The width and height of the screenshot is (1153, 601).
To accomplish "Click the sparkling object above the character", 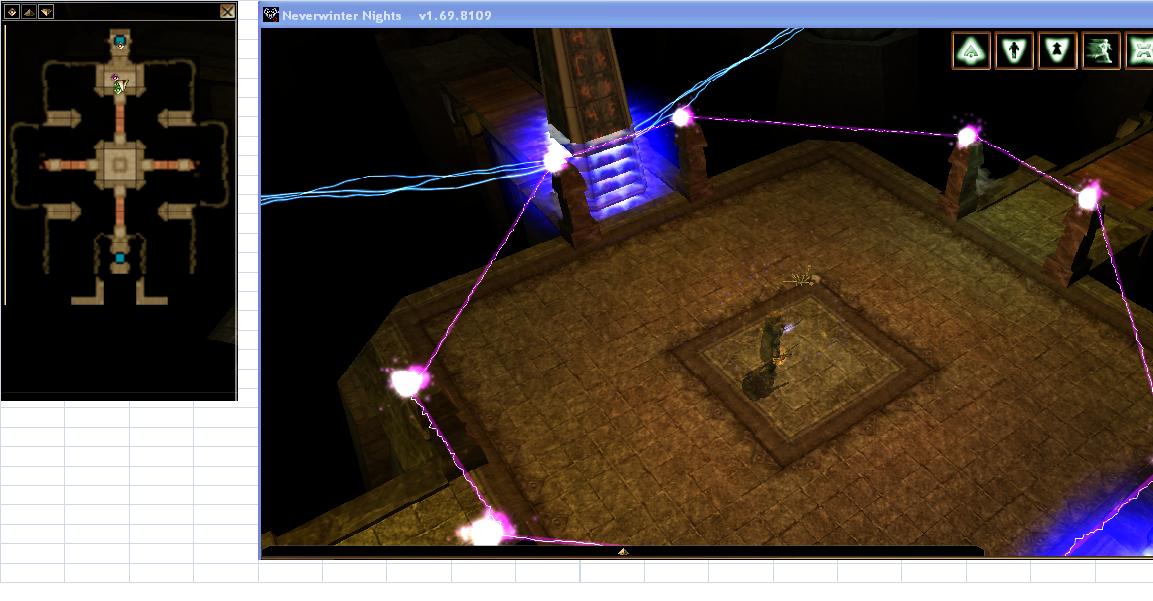I will pyautogui.click(x=801, y=280).
